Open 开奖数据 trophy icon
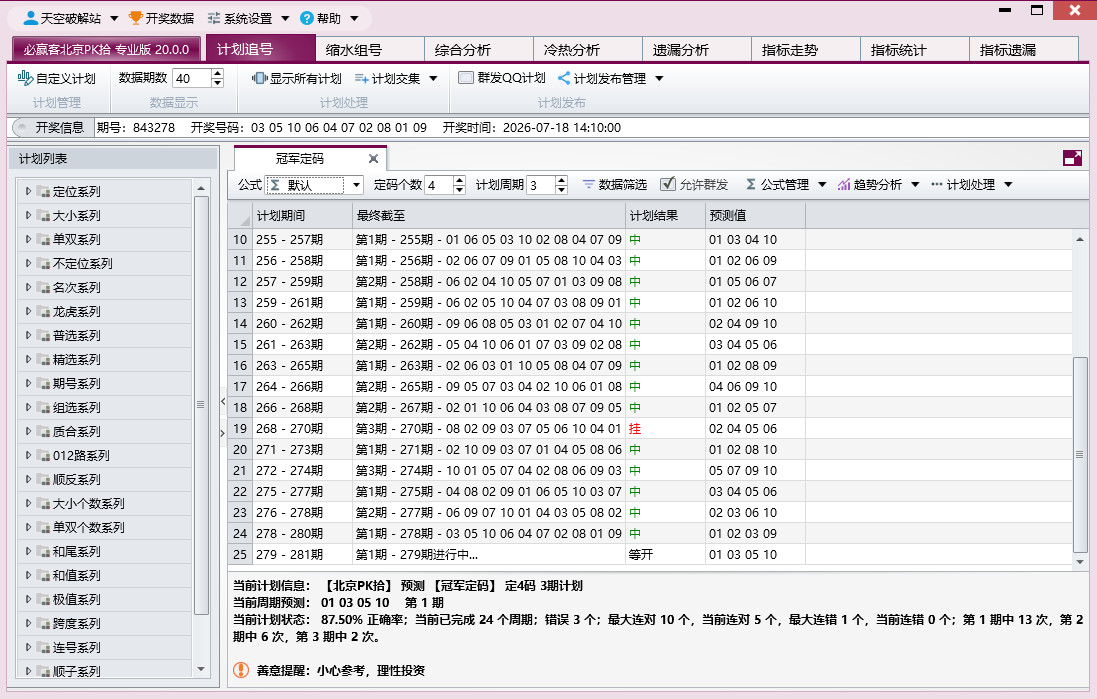The image size is (1097, 699). (x=136, y=18)
